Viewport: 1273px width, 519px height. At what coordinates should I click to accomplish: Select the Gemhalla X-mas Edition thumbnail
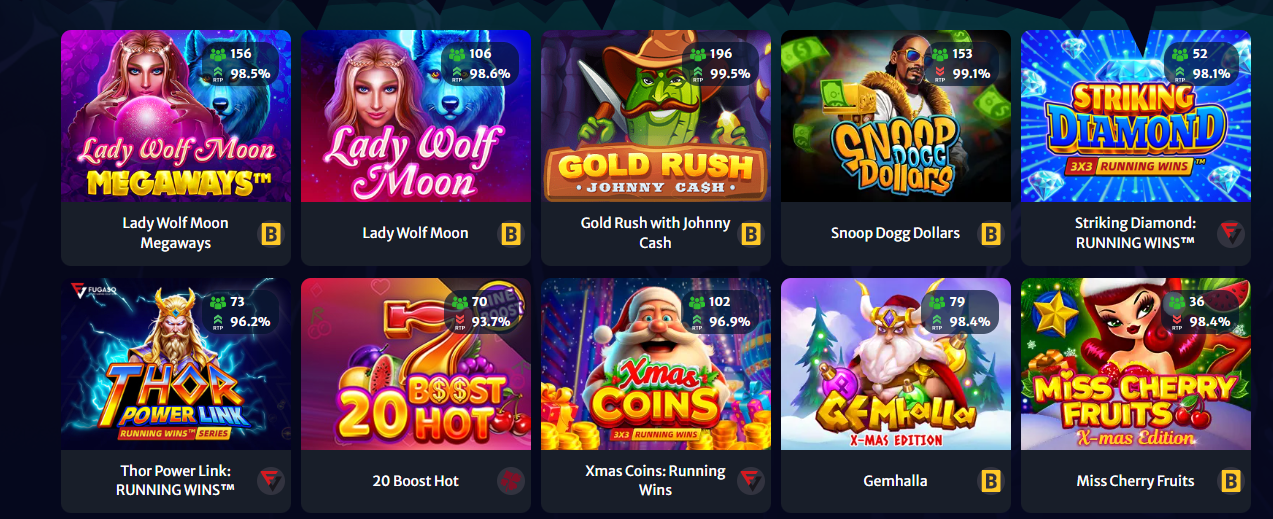(x=896, y=364)
